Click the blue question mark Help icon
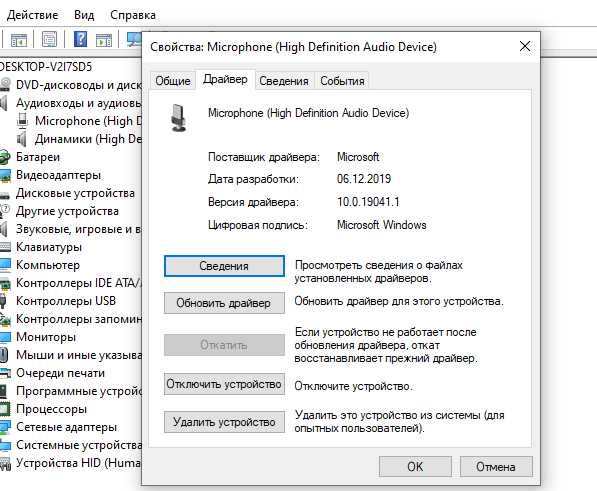The image size is (597, 491). 80,39
